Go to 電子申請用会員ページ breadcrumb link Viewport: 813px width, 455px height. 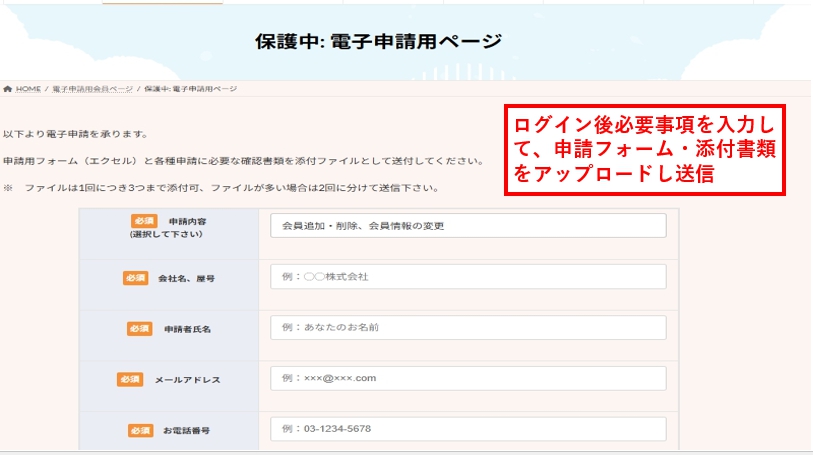click(x=92, y=89)
